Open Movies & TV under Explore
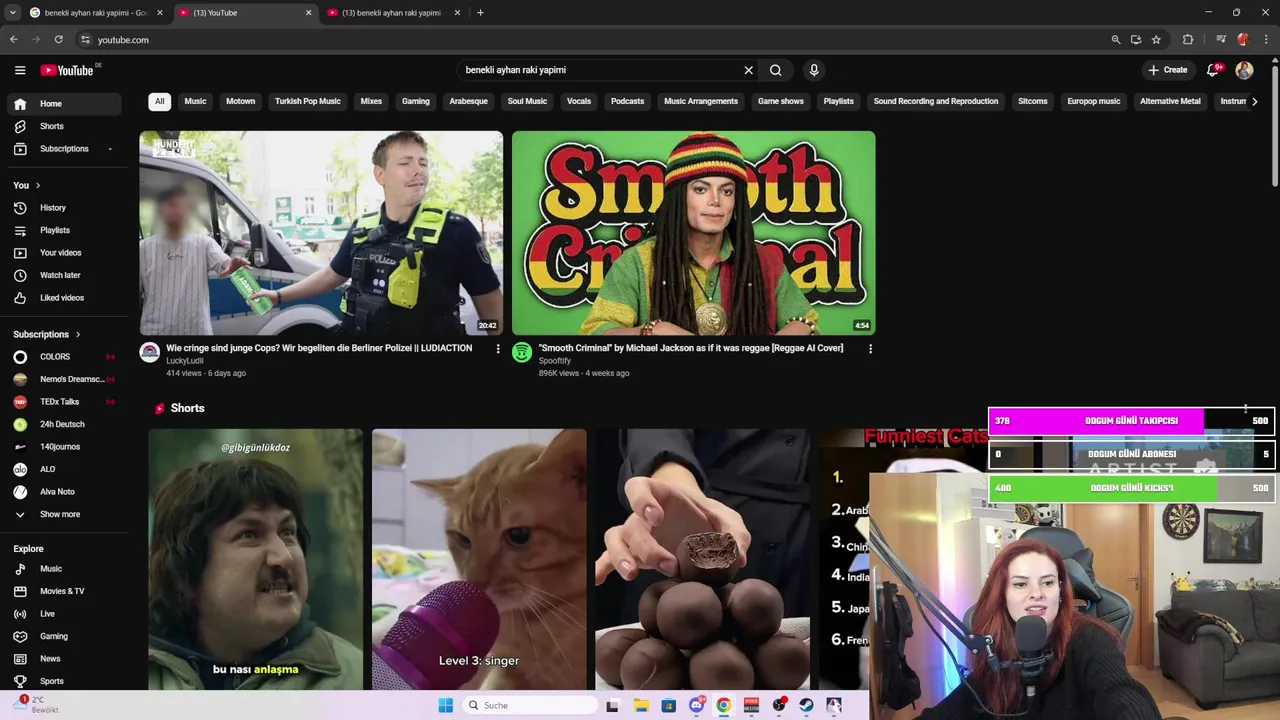1280x720 pixels. pos(65,591)
